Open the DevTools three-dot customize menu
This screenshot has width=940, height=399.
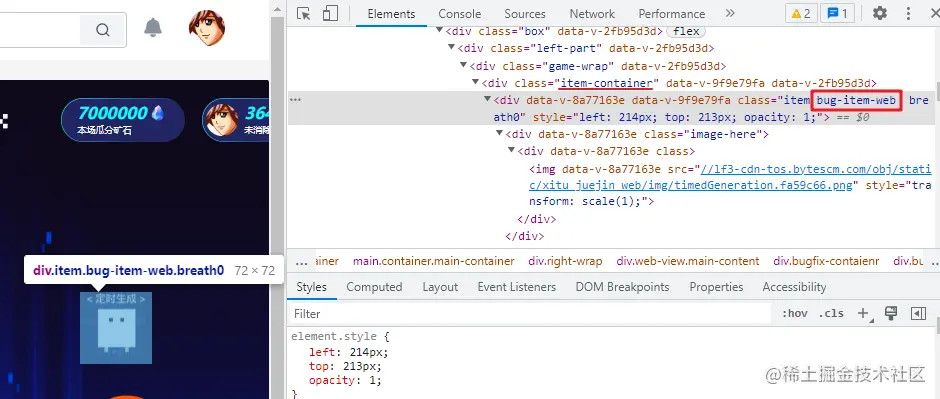(908, 13)
